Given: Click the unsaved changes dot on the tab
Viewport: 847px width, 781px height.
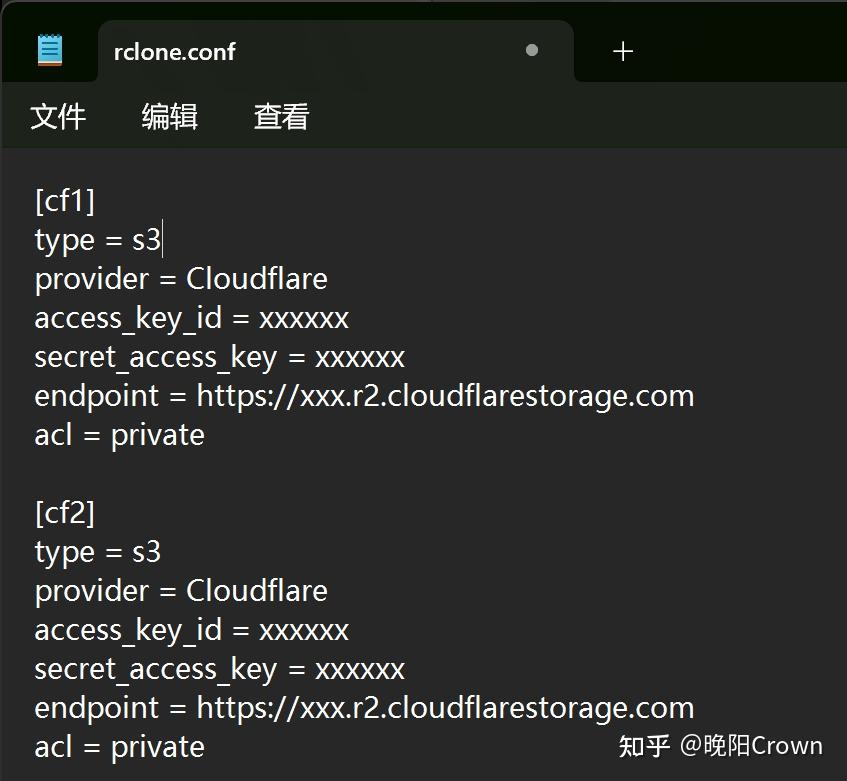Looking at the screenshot, I should 531,51.
